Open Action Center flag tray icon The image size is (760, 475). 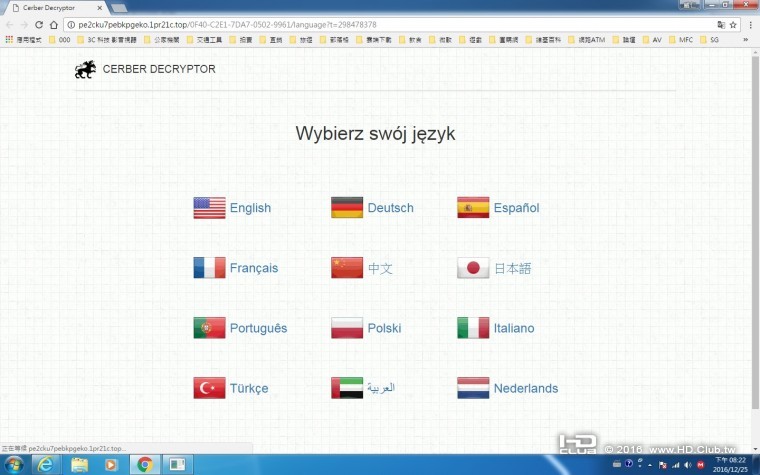click(663, 465)
